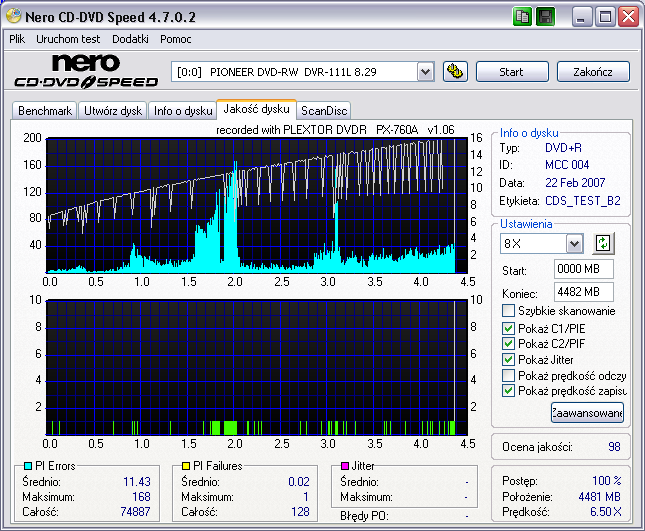Expand the PIONEER DVD-RW drive dropdown
The height and width of the screenshot is (531, 645).
[426, 72]
